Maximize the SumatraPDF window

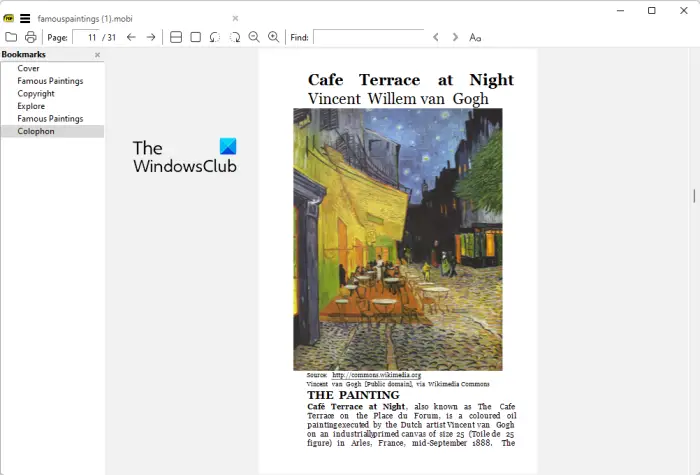pos(652,10)
